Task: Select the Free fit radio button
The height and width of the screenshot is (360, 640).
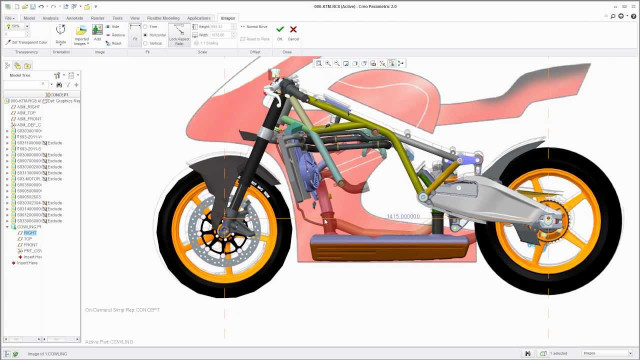Action: click(145, 27)
